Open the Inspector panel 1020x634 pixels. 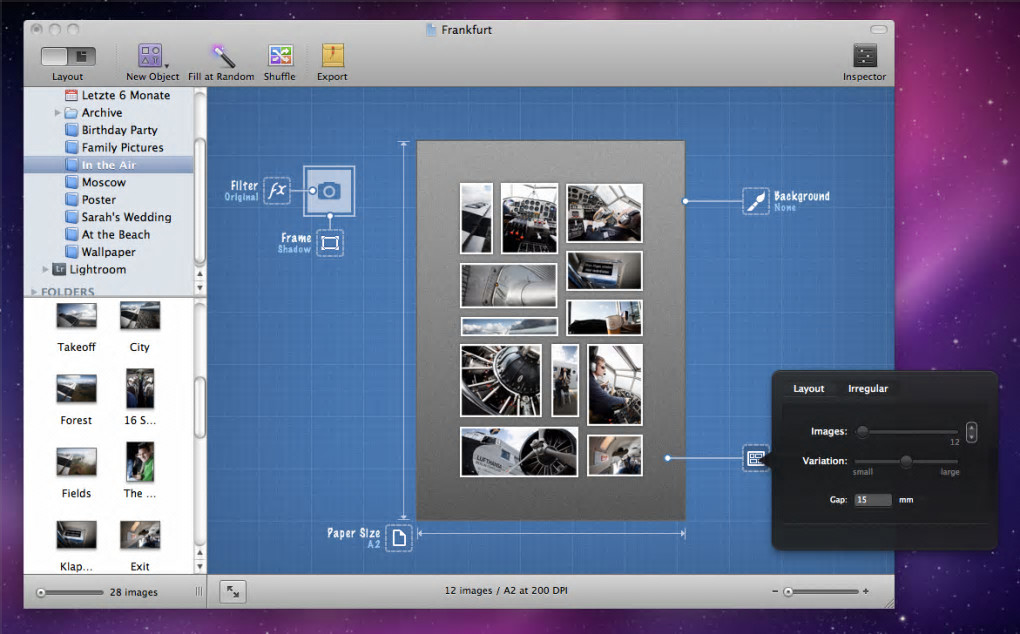click(x=864, y=56)
